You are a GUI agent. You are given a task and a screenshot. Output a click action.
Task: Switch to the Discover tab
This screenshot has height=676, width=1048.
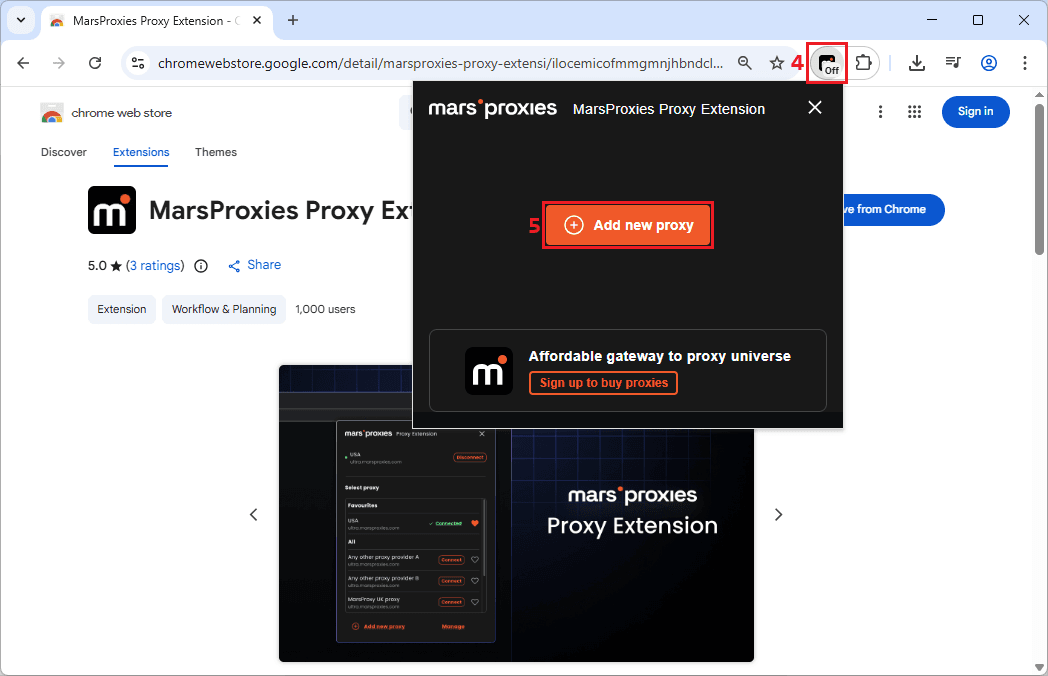click(x=64, y=152)
